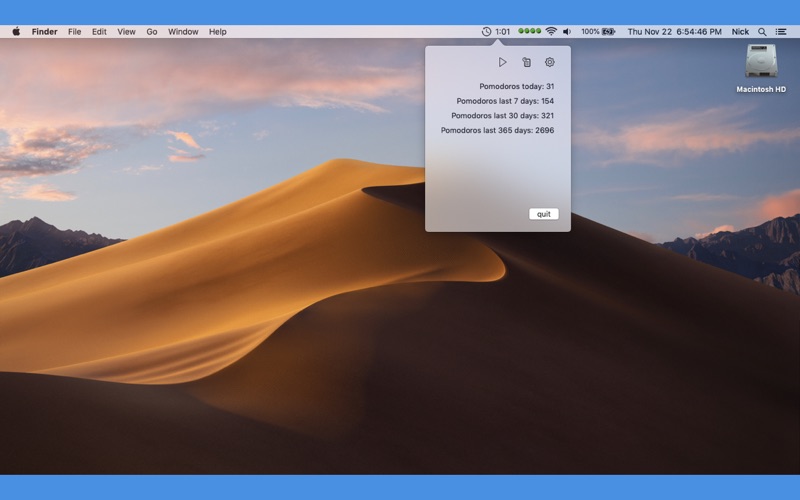Open Spotlight search magnifier icon

(762, 32)
